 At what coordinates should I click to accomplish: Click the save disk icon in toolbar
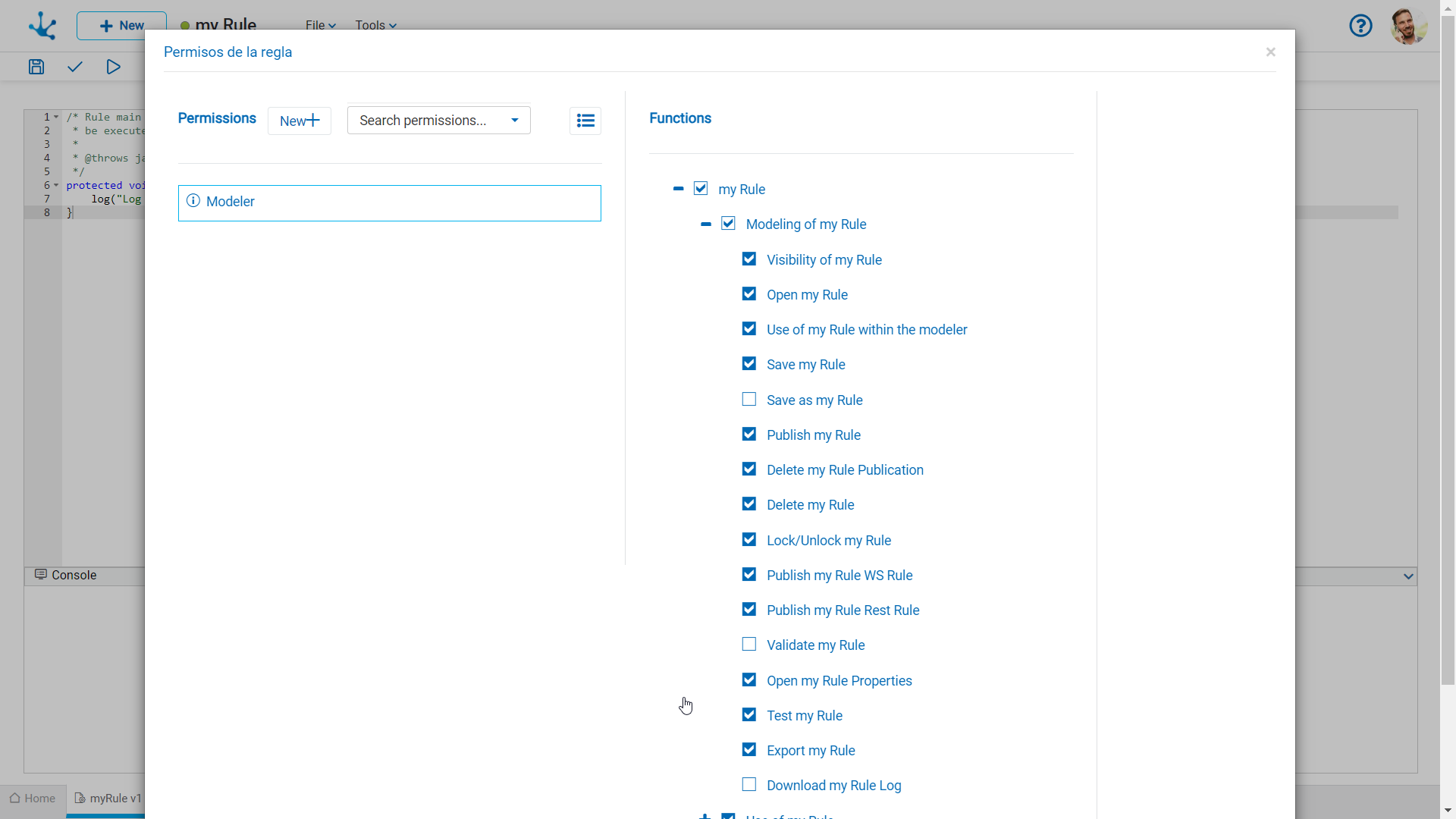[x=36, y=67]
